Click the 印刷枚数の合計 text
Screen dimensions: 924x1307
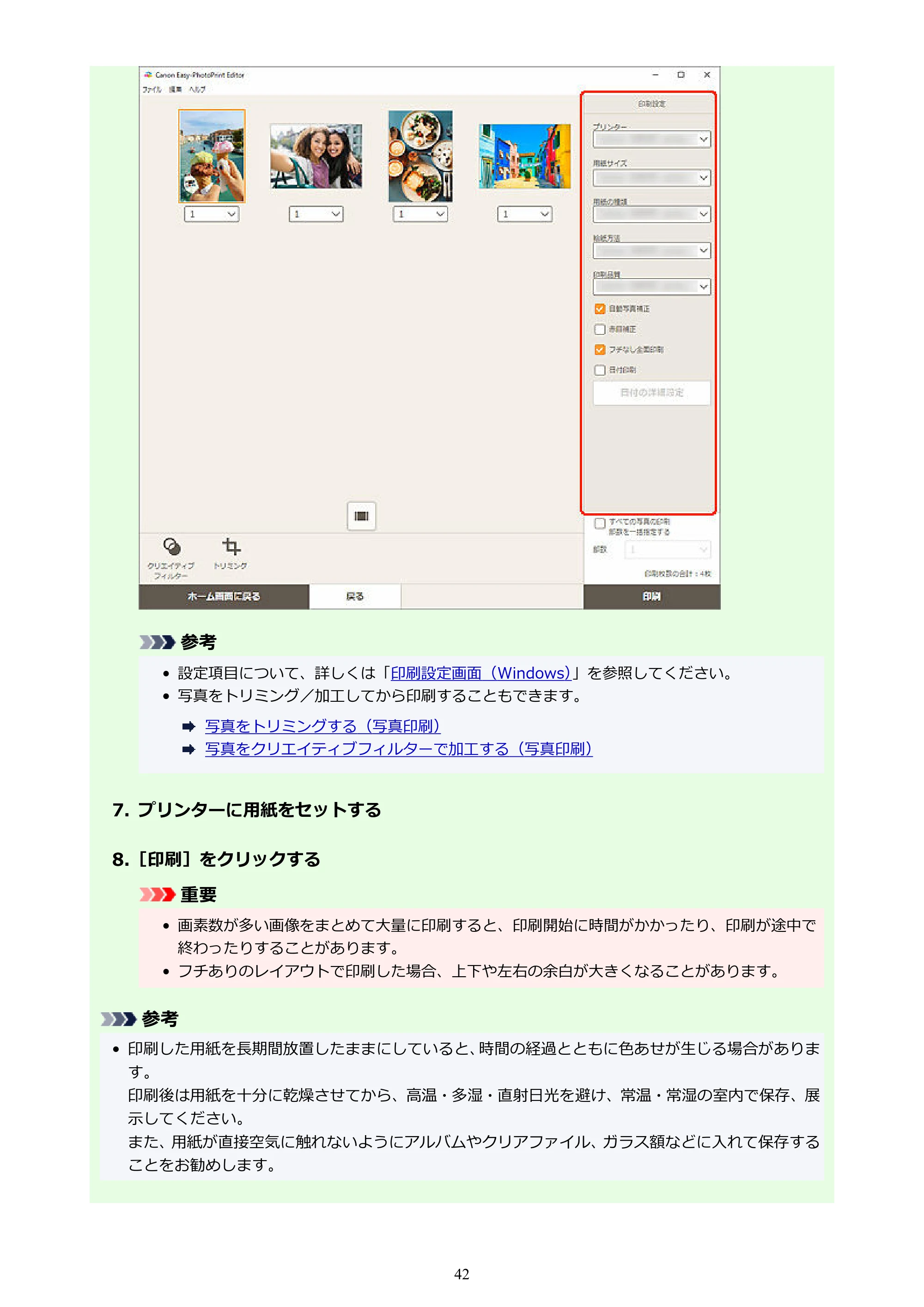click(677, 574)
